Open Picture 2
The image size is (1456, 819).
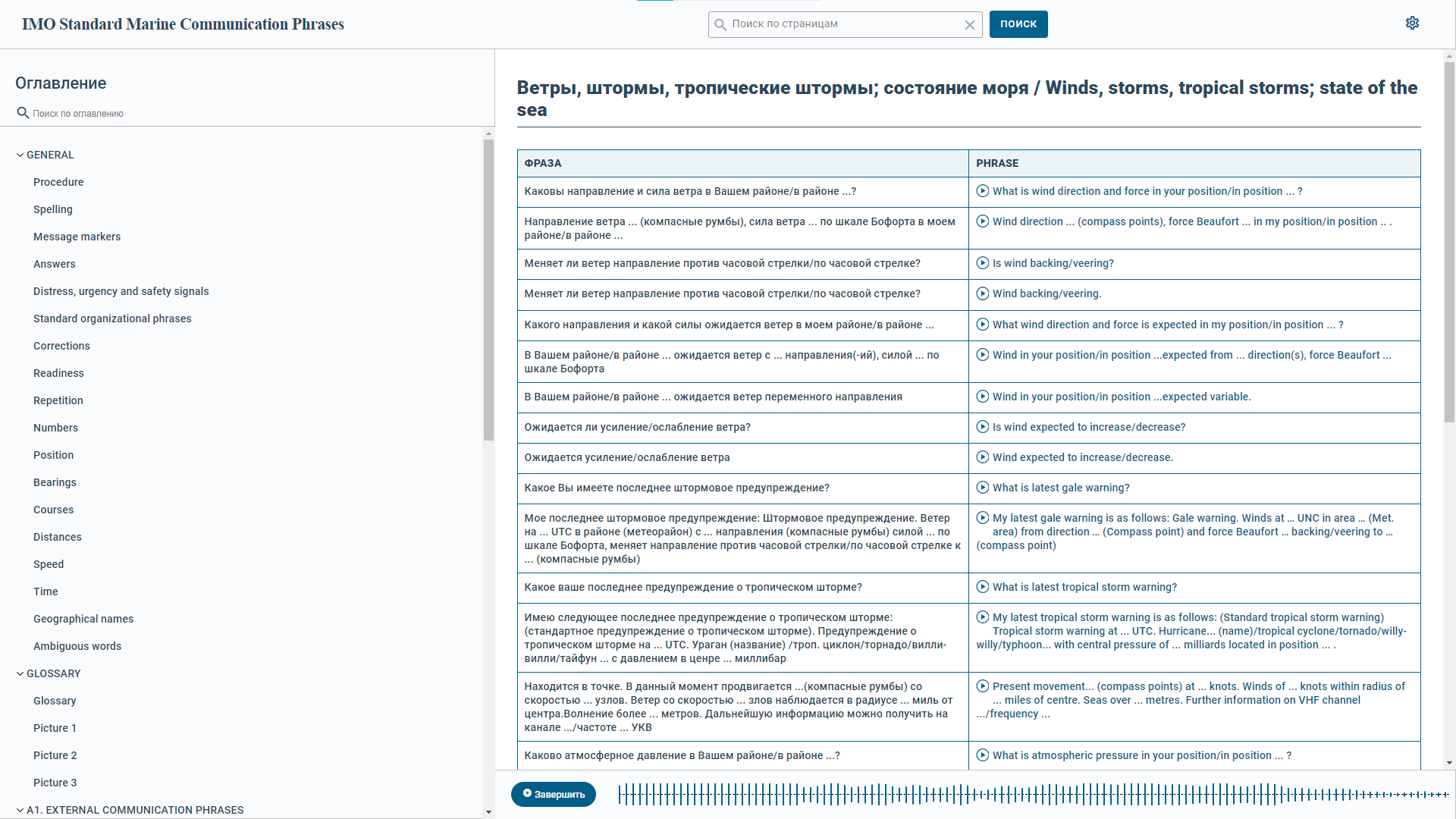coord(55,755)
